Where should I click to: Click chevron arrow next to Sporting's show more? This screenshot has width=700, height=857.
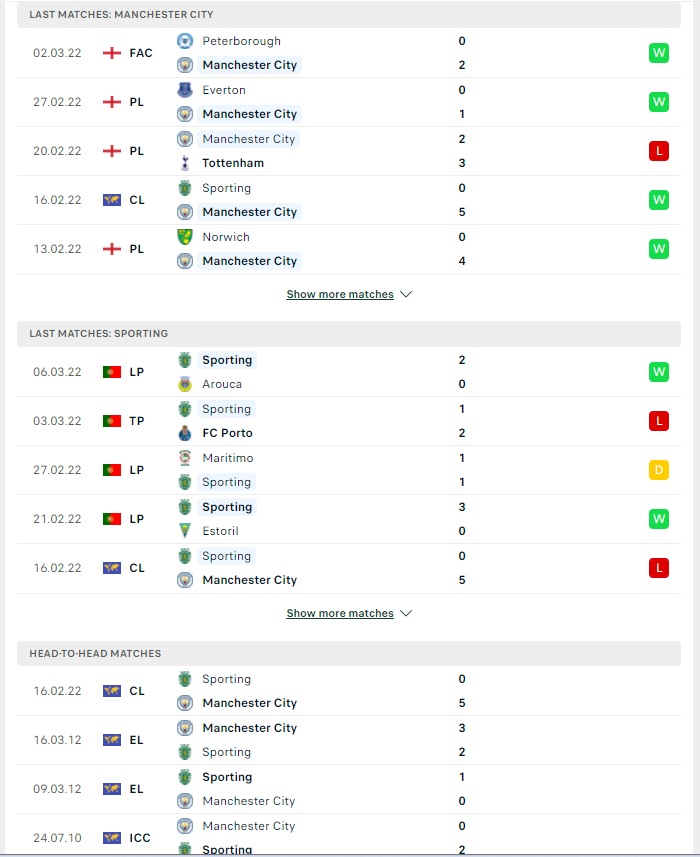point(406,614)
